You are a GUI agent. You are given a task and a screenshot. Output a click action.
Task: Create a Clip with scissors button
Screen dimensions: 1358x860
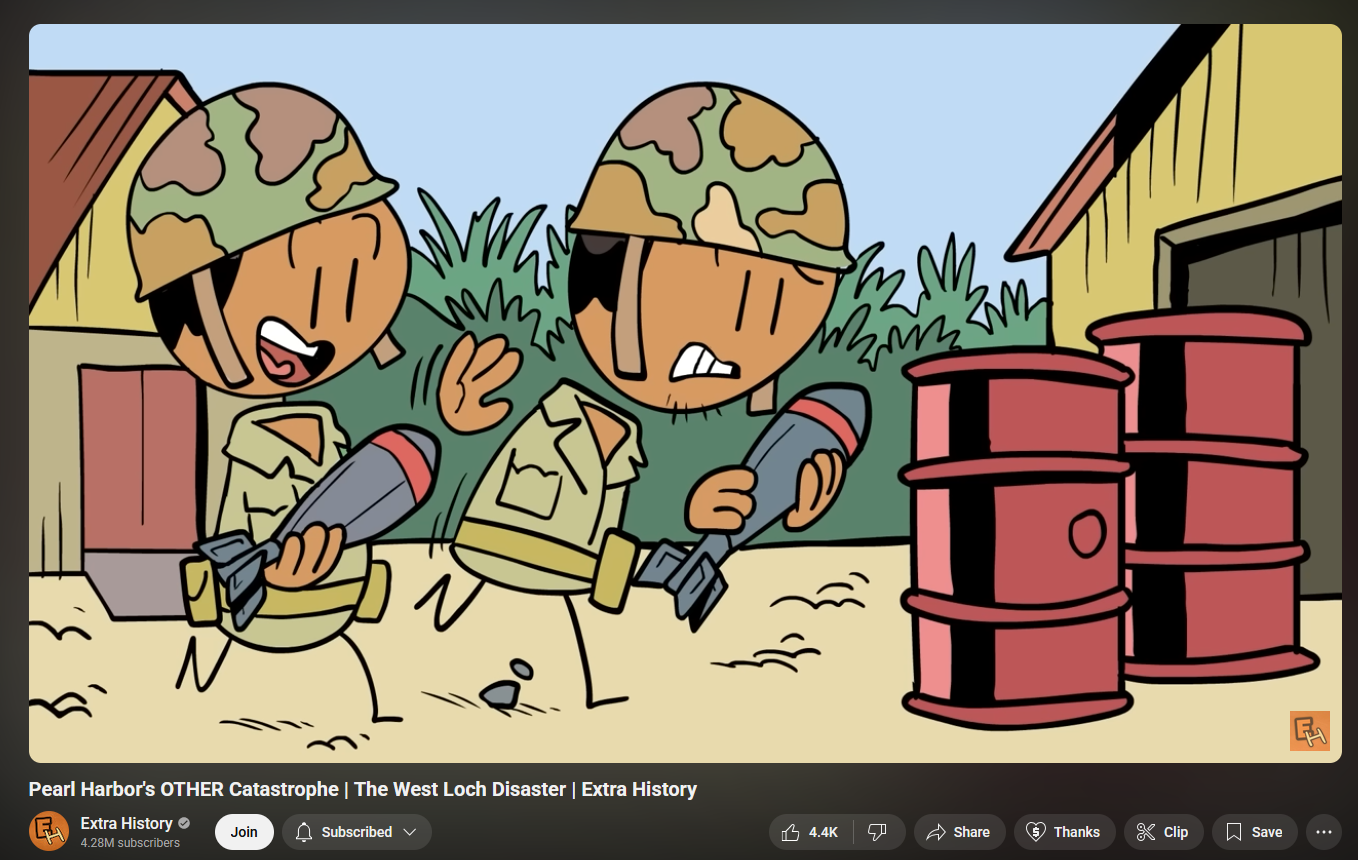[x=1164, y=832]
